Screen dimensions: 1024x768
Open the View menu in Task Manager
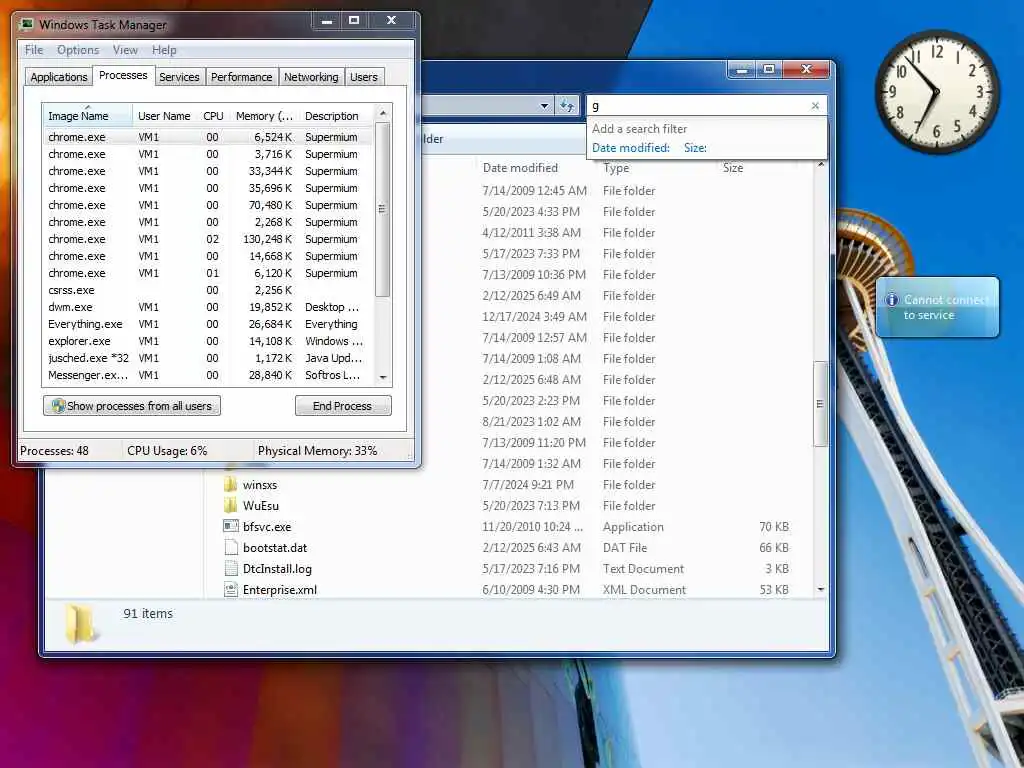[125, 50]
